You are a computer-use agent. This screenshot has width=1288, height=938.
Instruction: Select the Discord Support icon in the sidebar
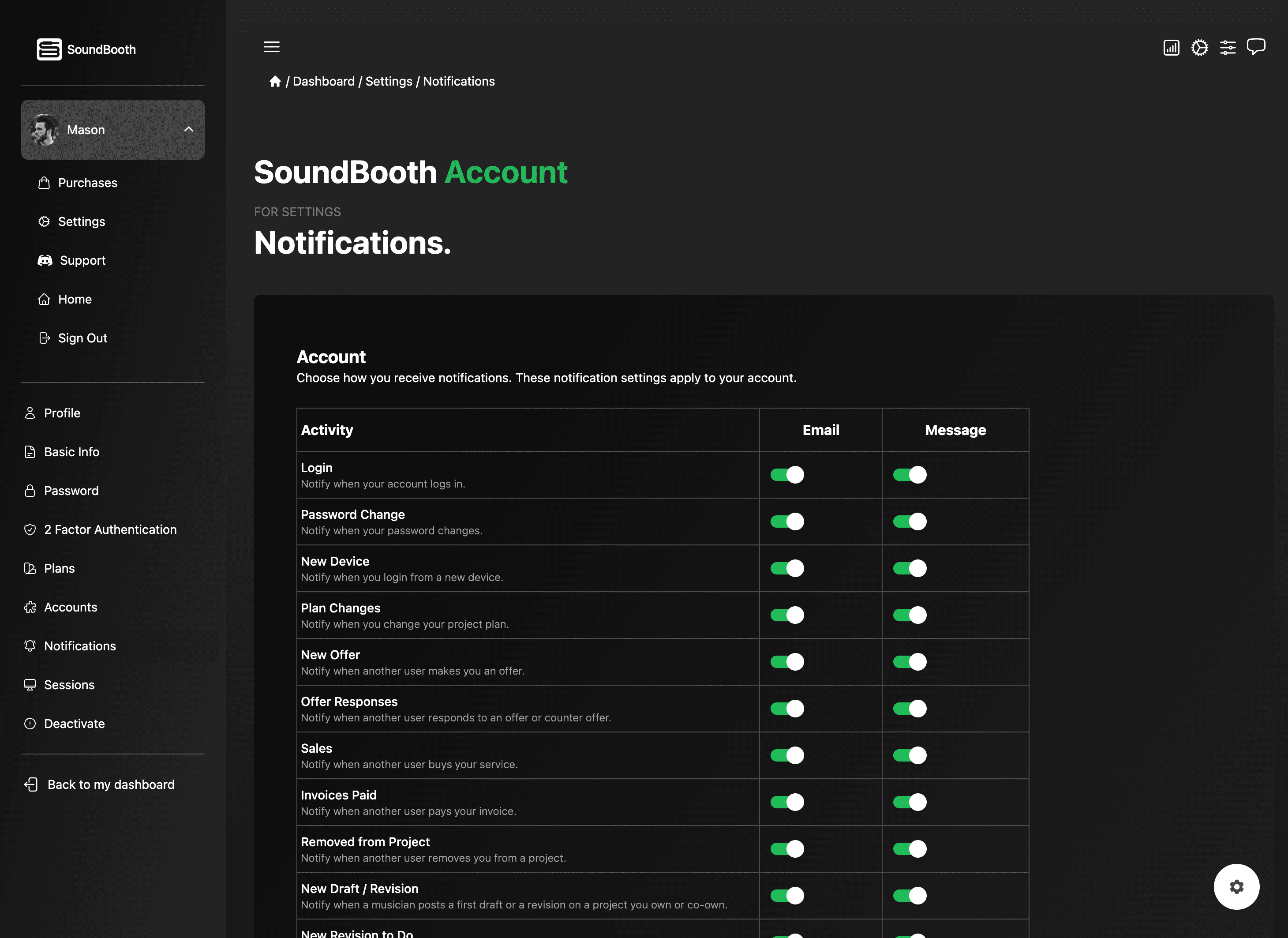[x=45, y=260]
